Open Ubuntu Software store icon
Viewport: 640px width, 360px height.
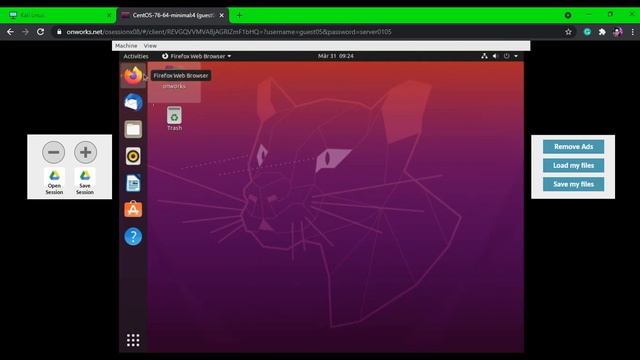(x=133, y=209)
